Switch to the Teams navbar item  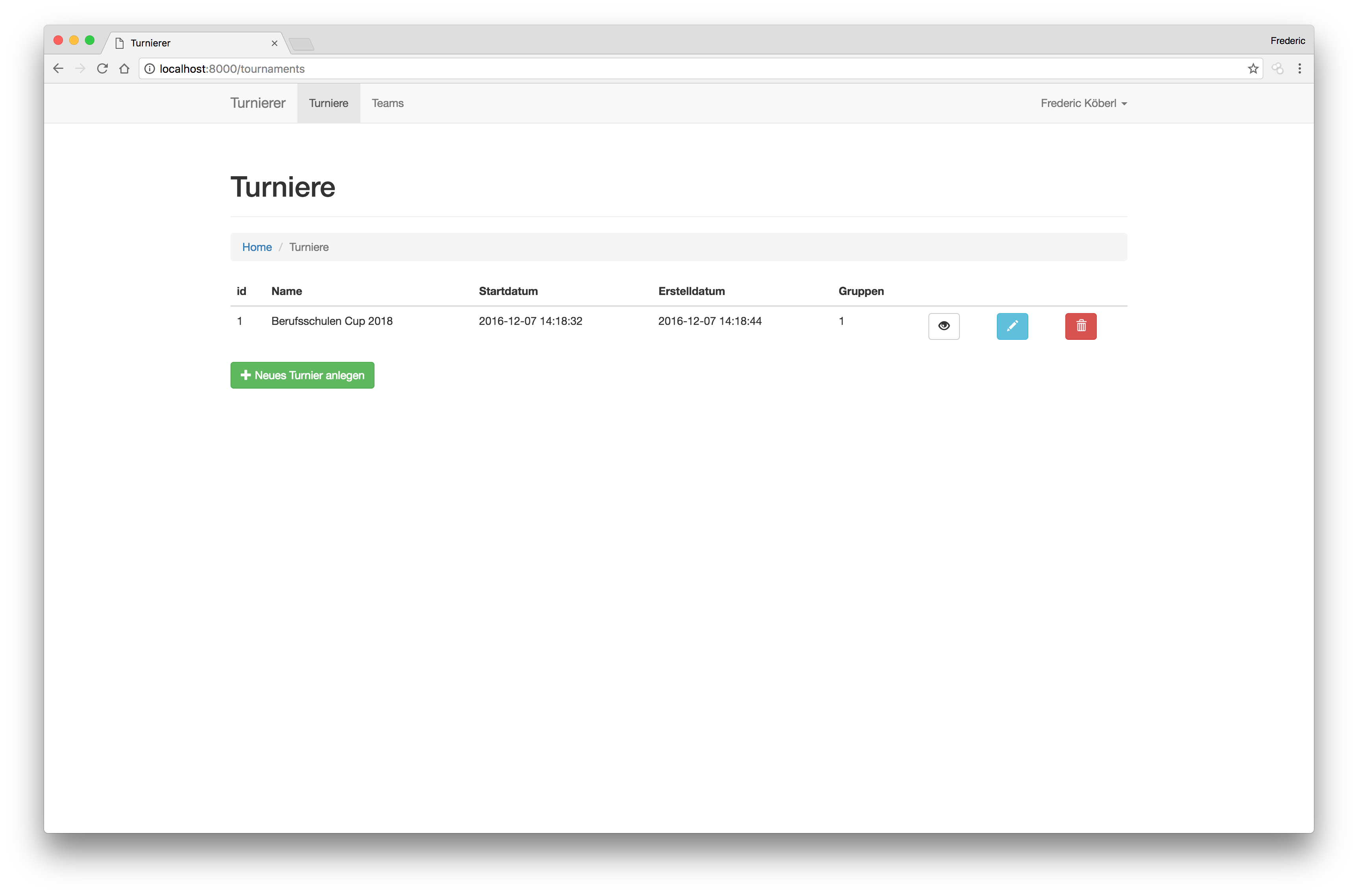(x=387, y=103)
